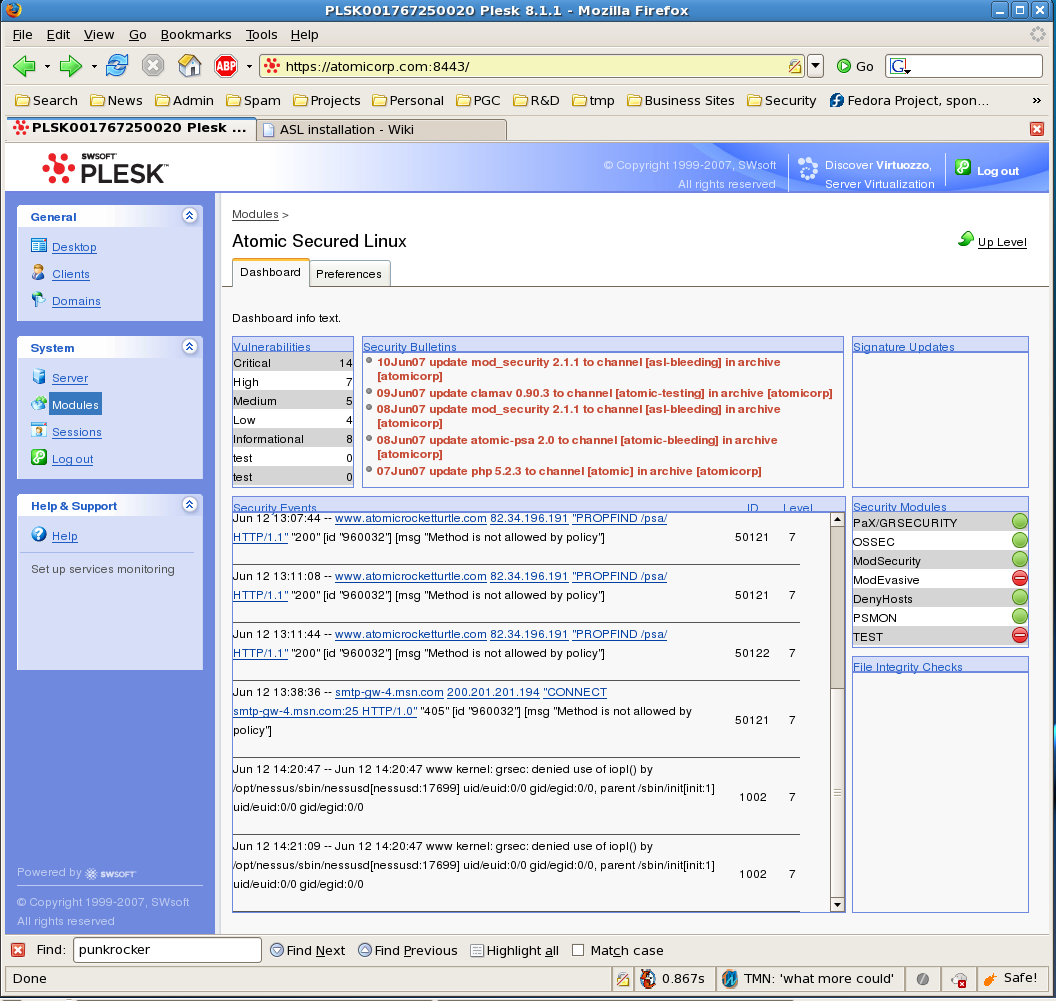Click the Stop loading icon
Viewport: 1056px width, 1001px height.
pos(152,66)
